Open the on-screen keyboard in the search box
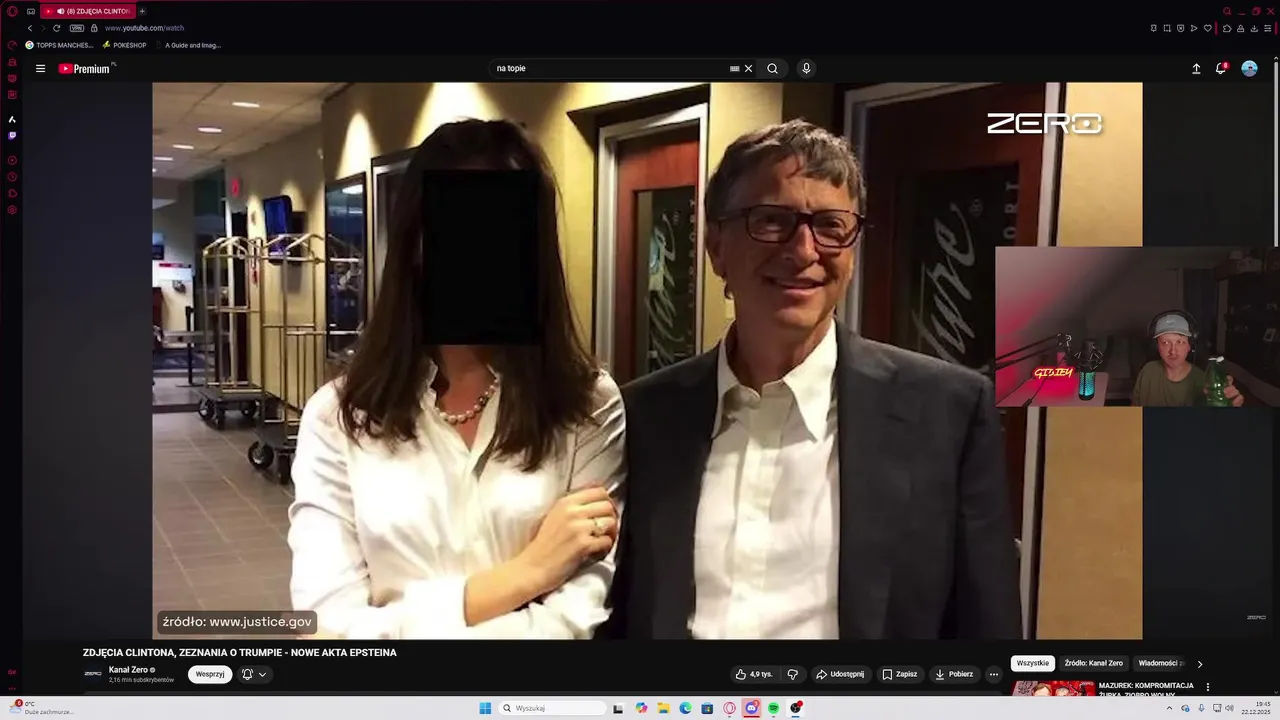This screenshot has width=1280, height=720. coord(735,69)
